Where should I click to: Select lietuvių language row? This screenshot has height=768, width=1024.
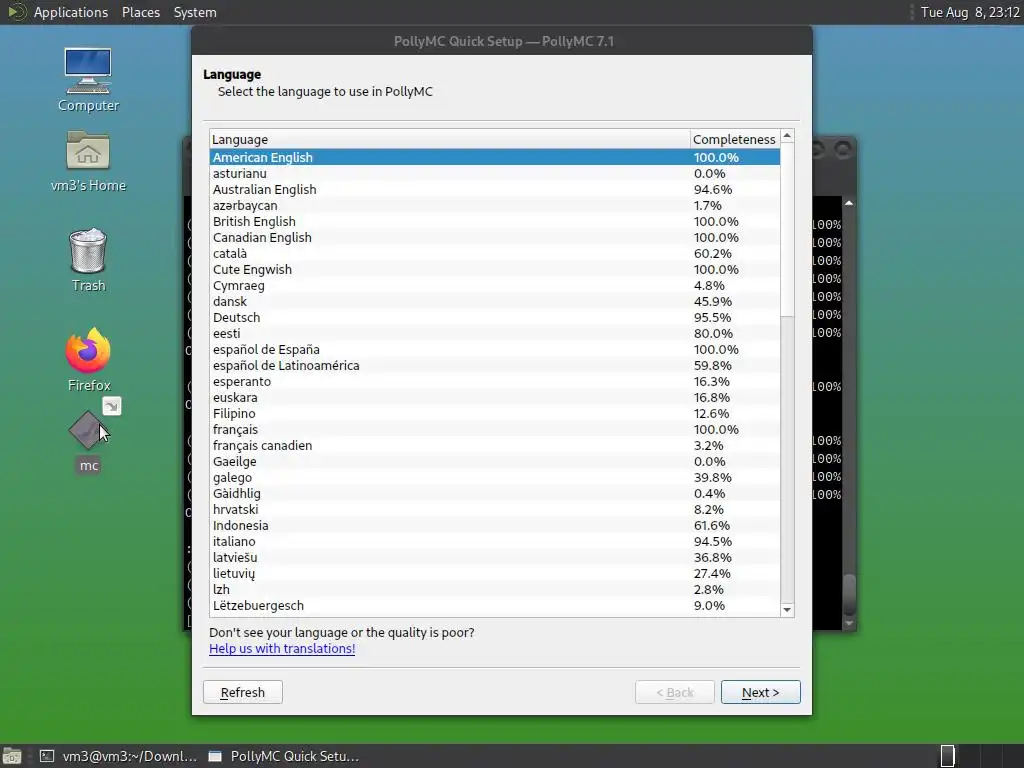click(x=495, y=573)
